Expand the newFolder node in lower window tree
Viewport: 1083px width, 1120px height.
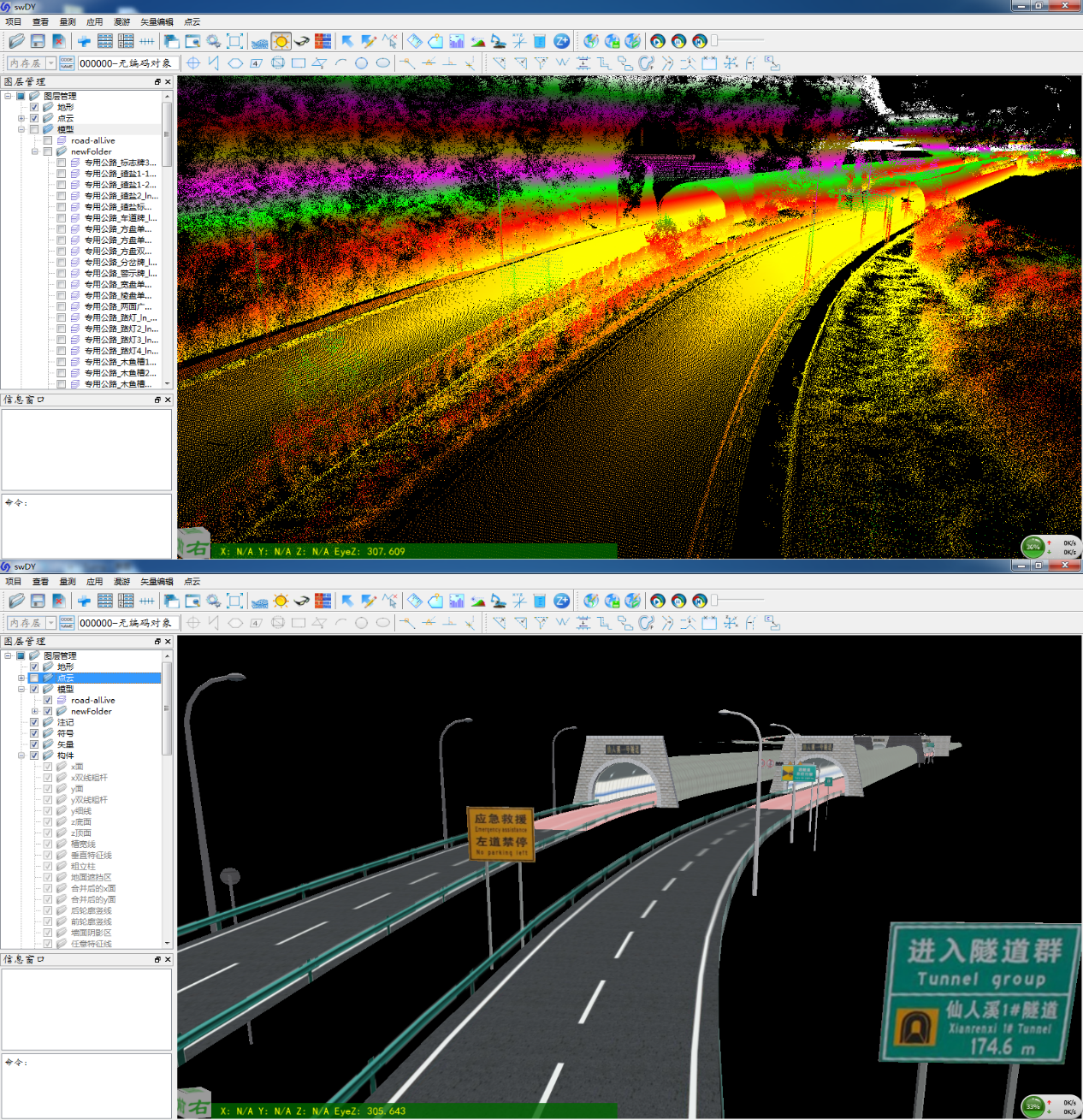click(x=34, y=711)
